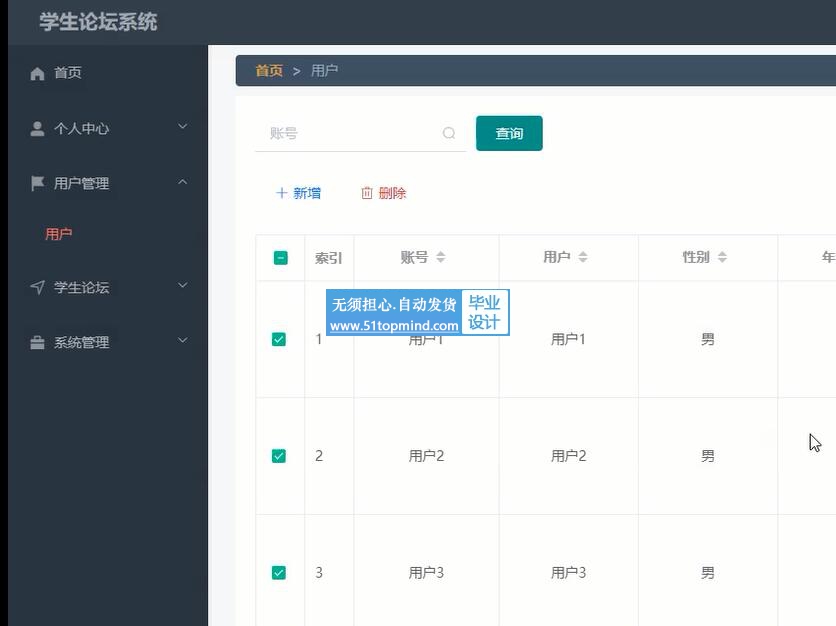The width and height of the screenshot is (836, 626).
Task: Click index cell 1 in table
Action: coord(319,339)
